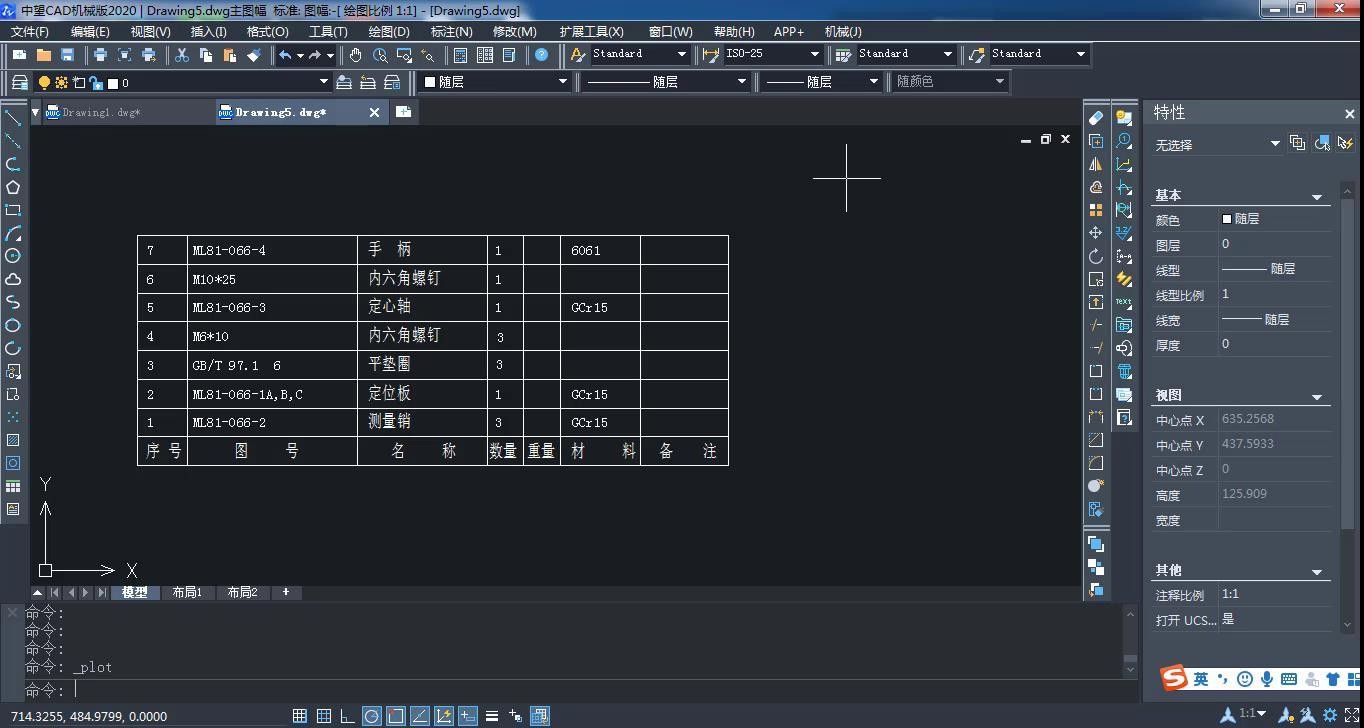Click the Pan hand icon
This screenshot has height=728, width=1364.
click(x=355, y=55)
